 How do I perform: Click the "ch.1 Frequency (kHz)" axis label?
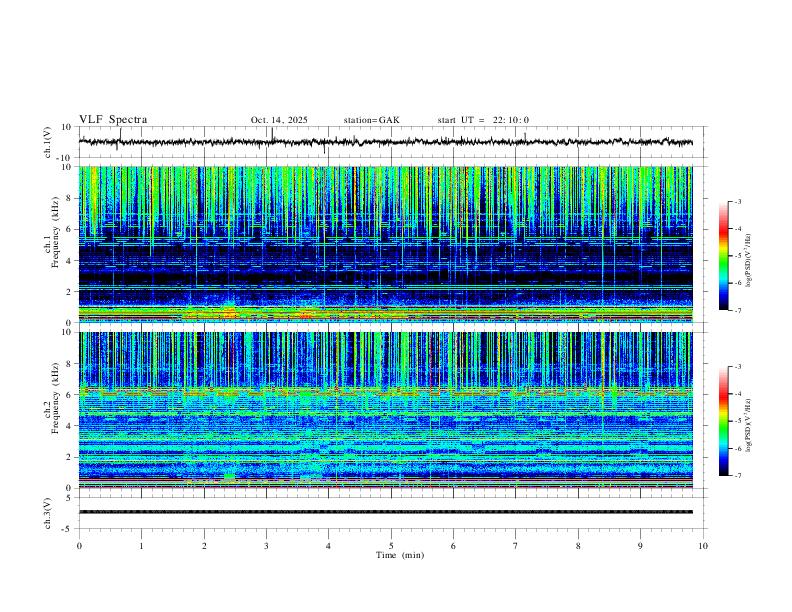51,232
